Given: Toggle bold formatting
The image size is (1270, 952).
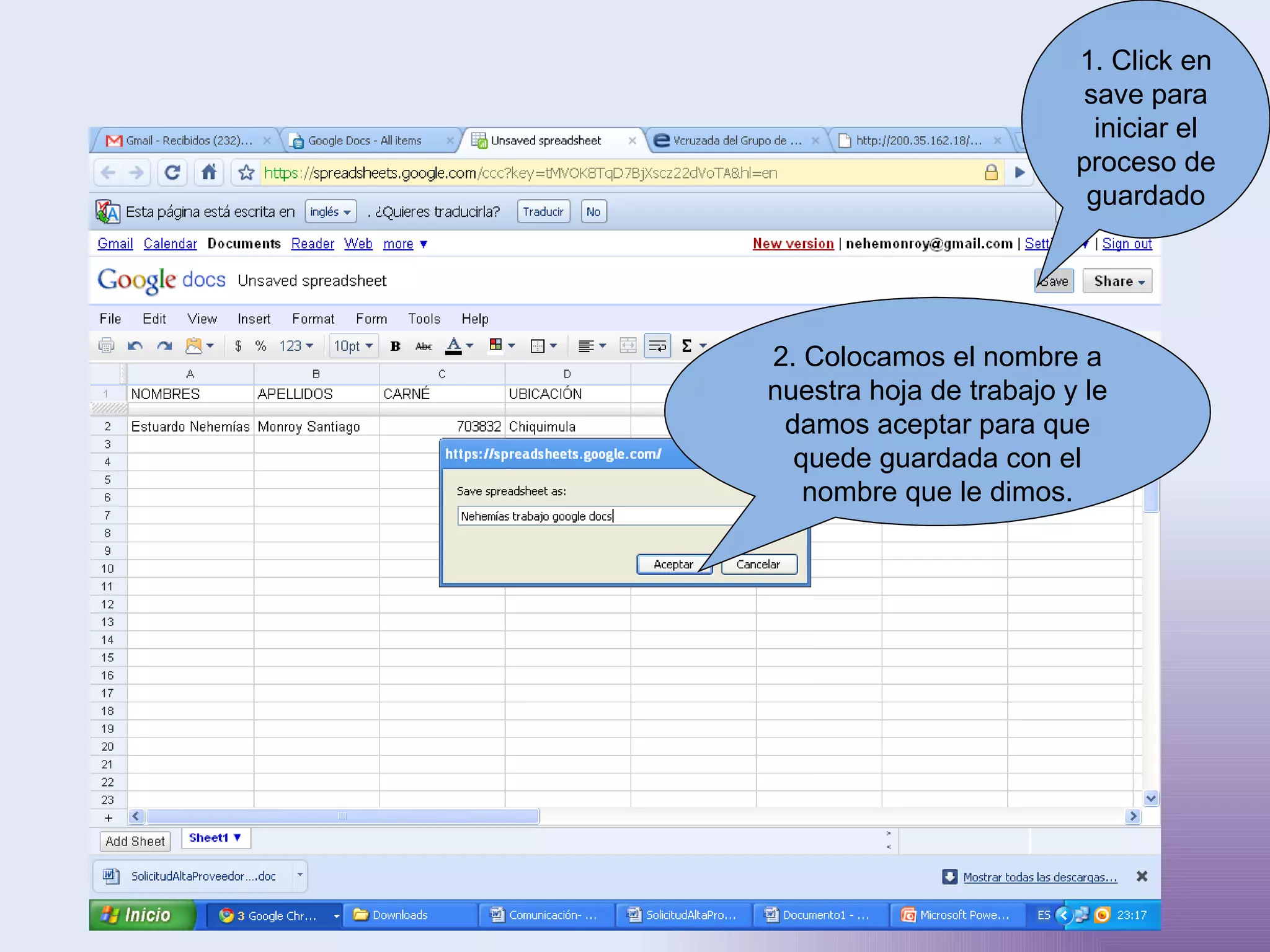Looking at the screenshot, I should [x=396, y=346].
